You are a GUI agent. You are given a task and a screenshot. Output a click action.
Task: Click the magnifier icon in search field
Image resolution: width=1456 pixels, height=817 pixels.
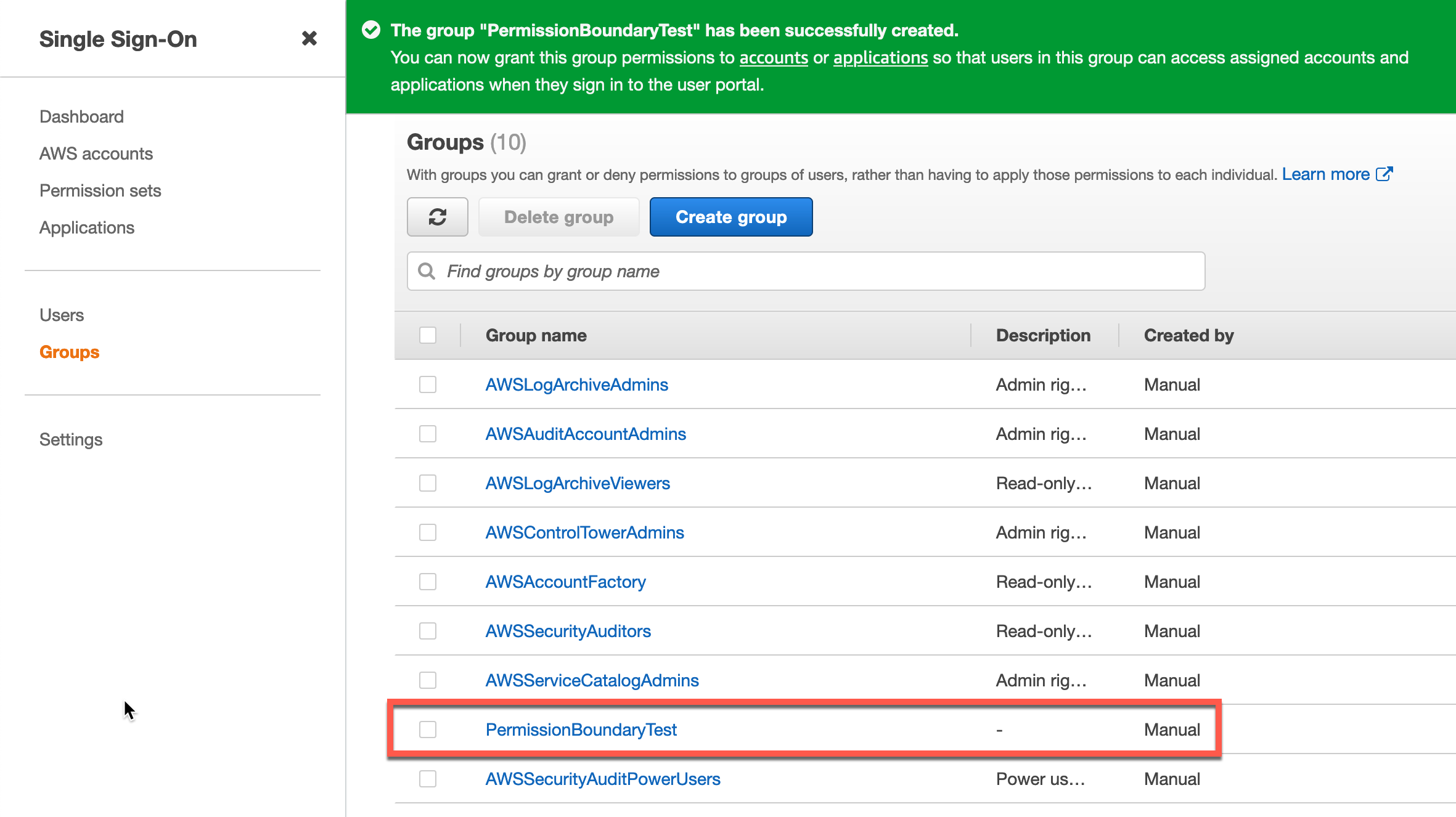pos(427,271)
